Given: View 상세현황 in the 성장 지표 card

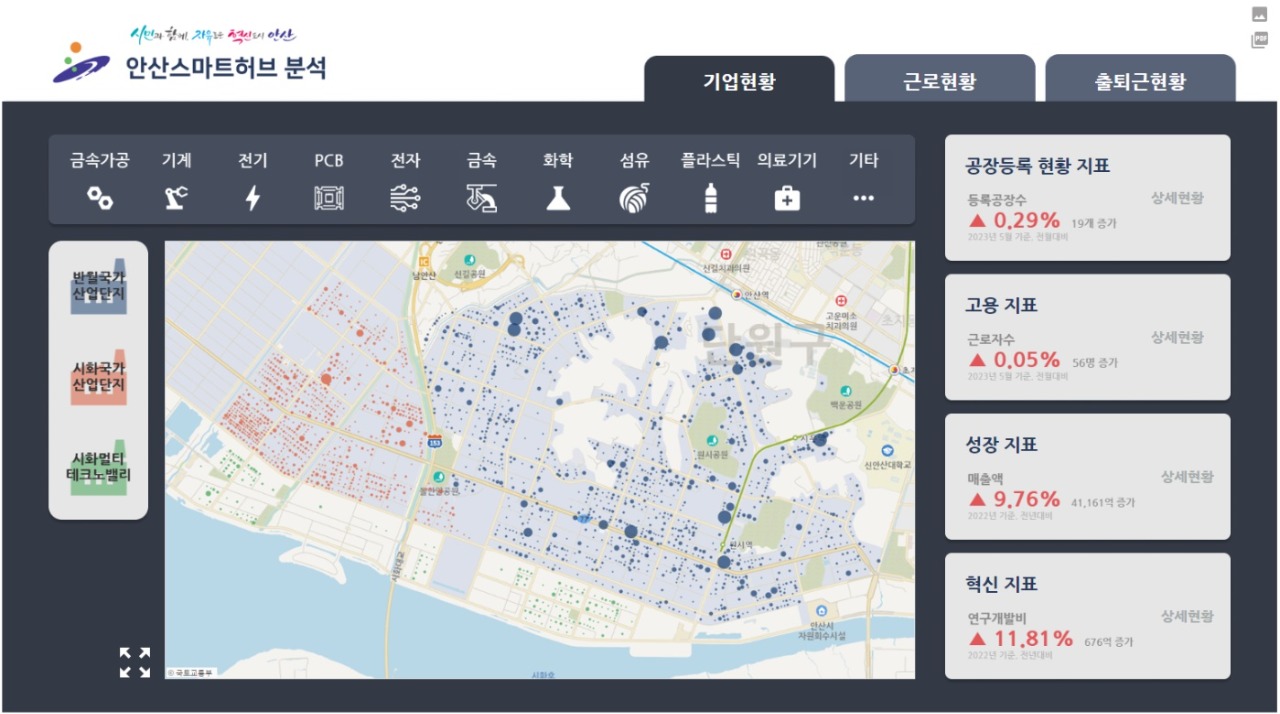Looking at the screenshot, I should [x=1186, y=477].
